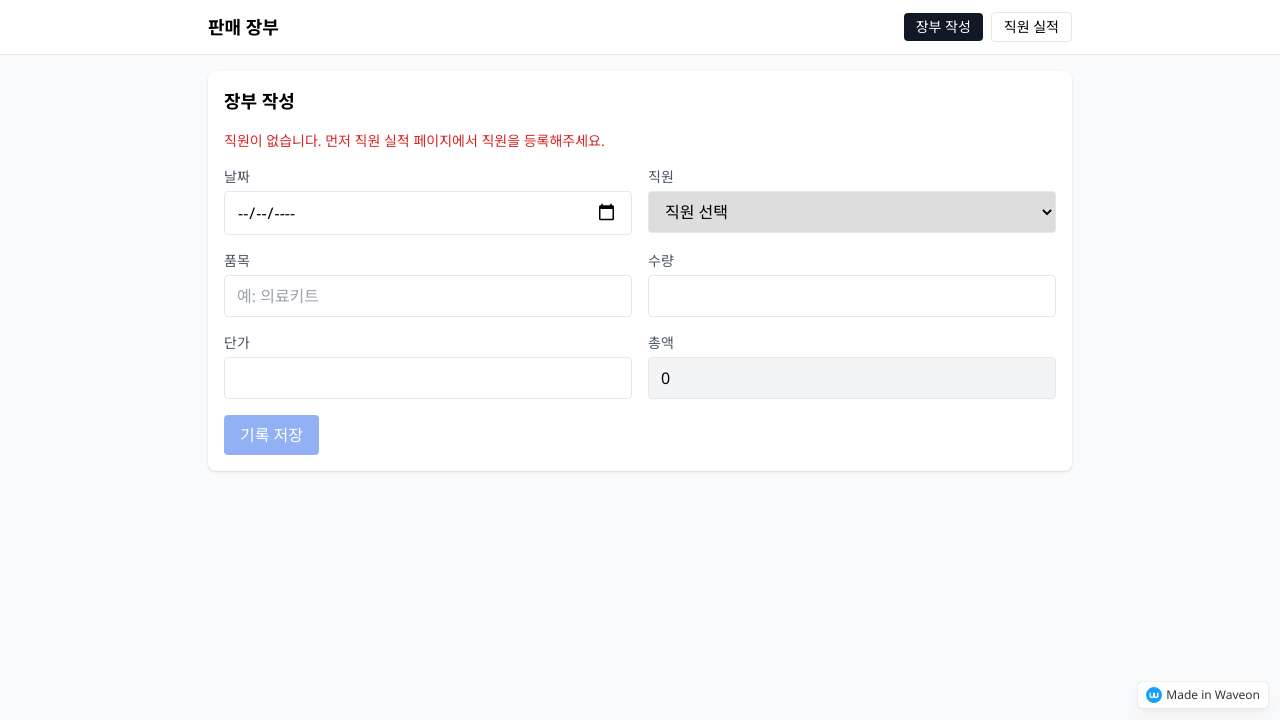Select the 장부 작성 tab
1280x720 pixels.
(x=943, y=27)
